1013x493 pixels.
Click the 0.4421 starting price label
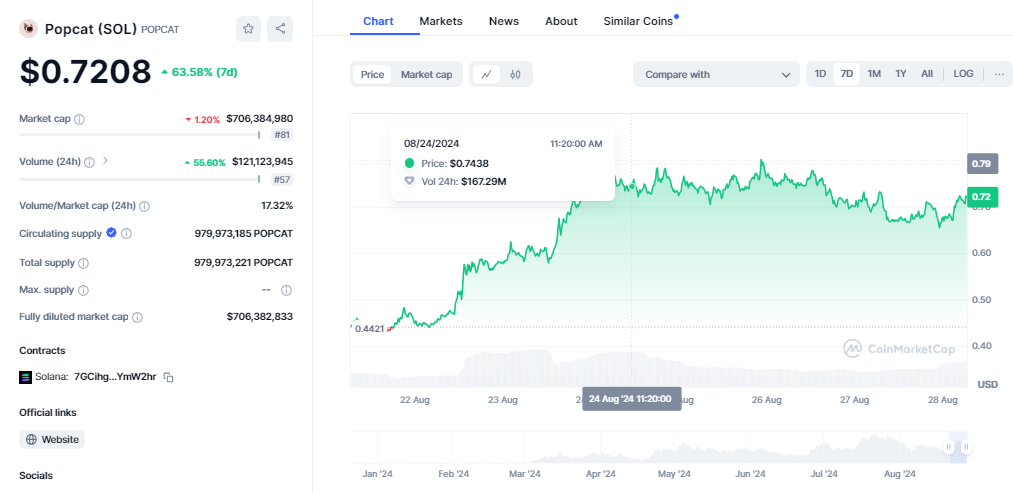click(x=370, y=328)
